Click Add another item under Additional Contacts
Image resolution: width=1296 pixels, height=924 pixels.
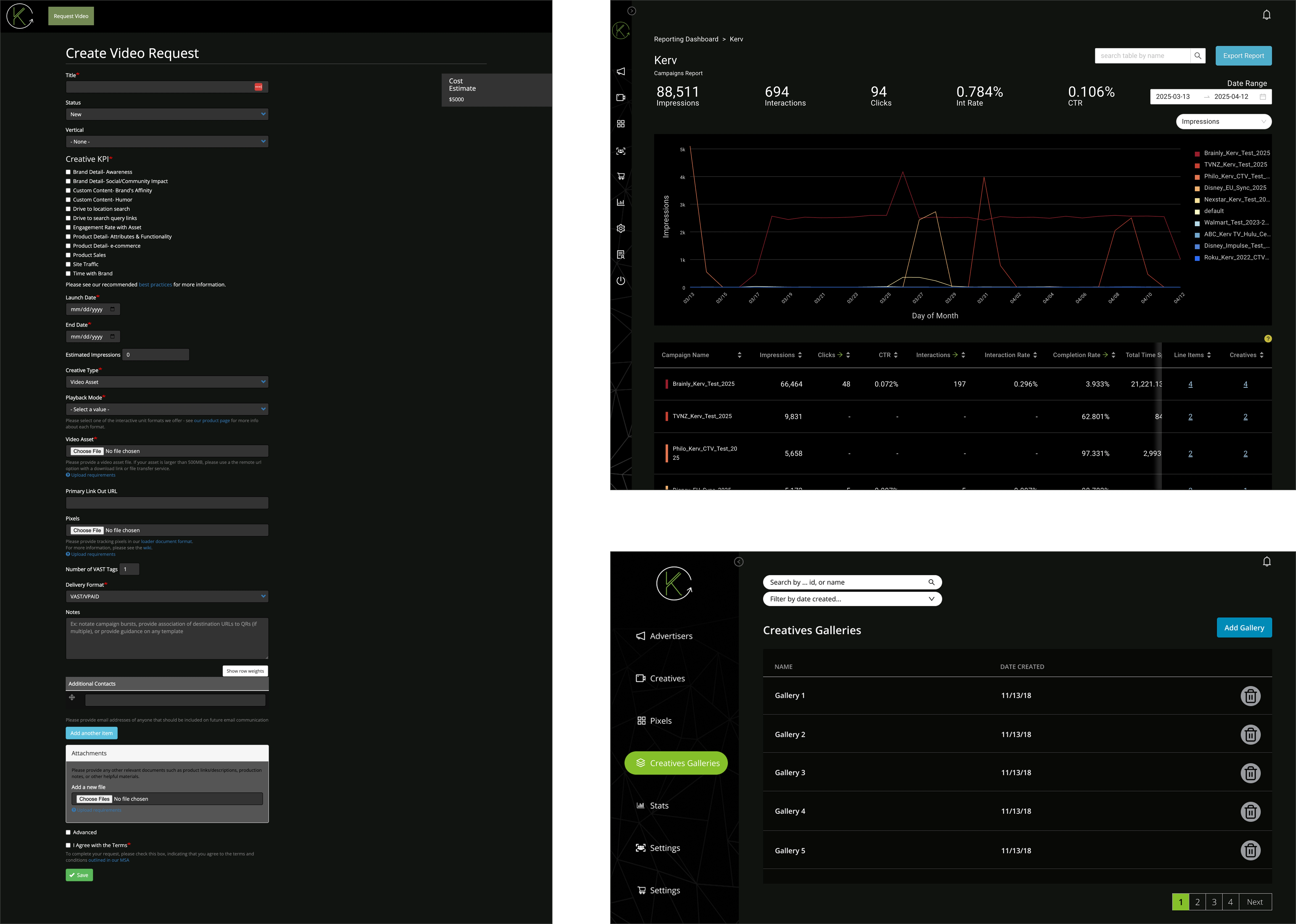92,733
